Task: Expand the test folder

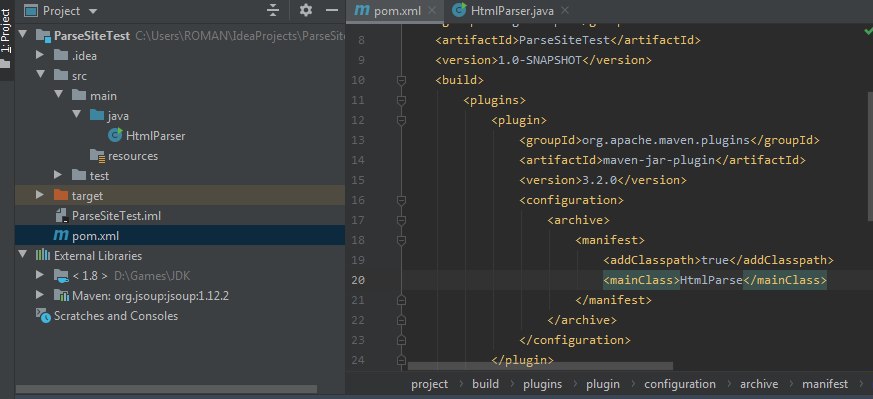Action: click(57, 175)
